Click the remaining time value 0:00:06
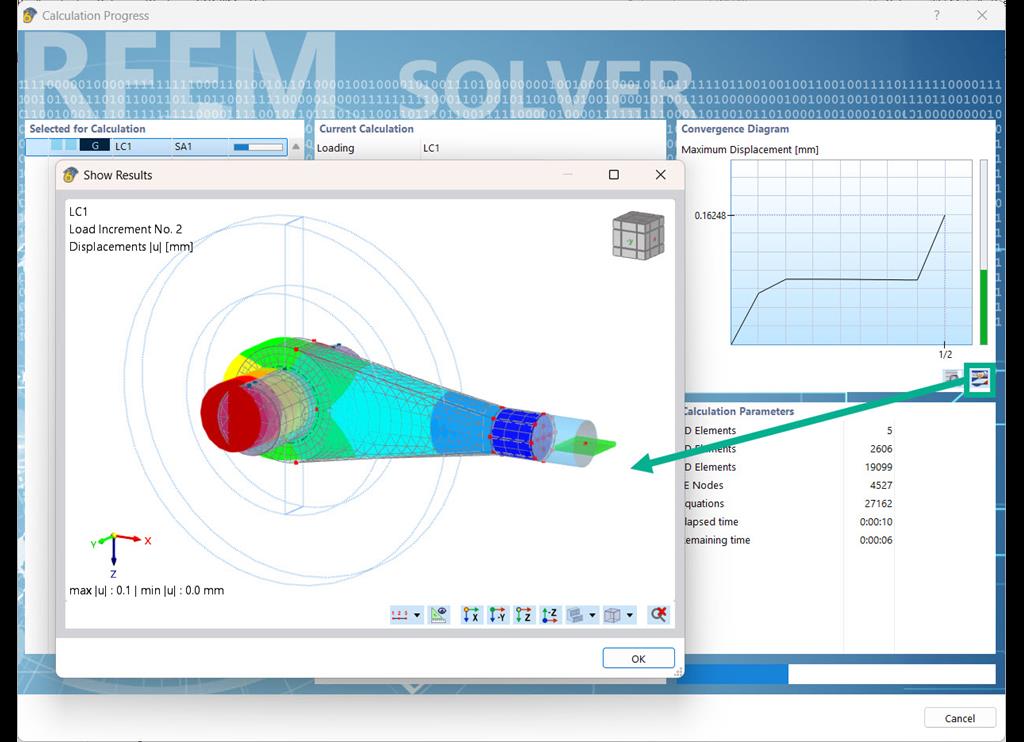This screenshot has height=742, width=1024. pyautogui.click(x=876, y=540)
